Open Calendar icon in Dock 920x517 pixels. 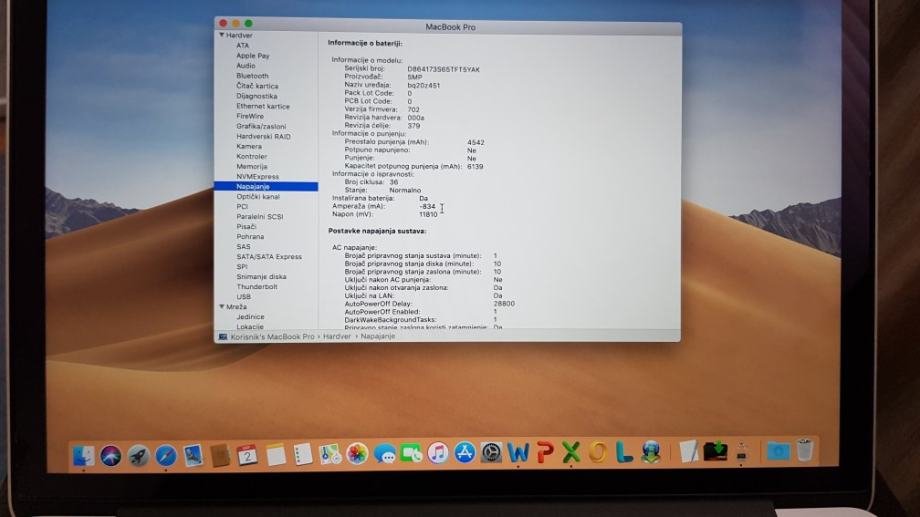[x=247, y=455]
